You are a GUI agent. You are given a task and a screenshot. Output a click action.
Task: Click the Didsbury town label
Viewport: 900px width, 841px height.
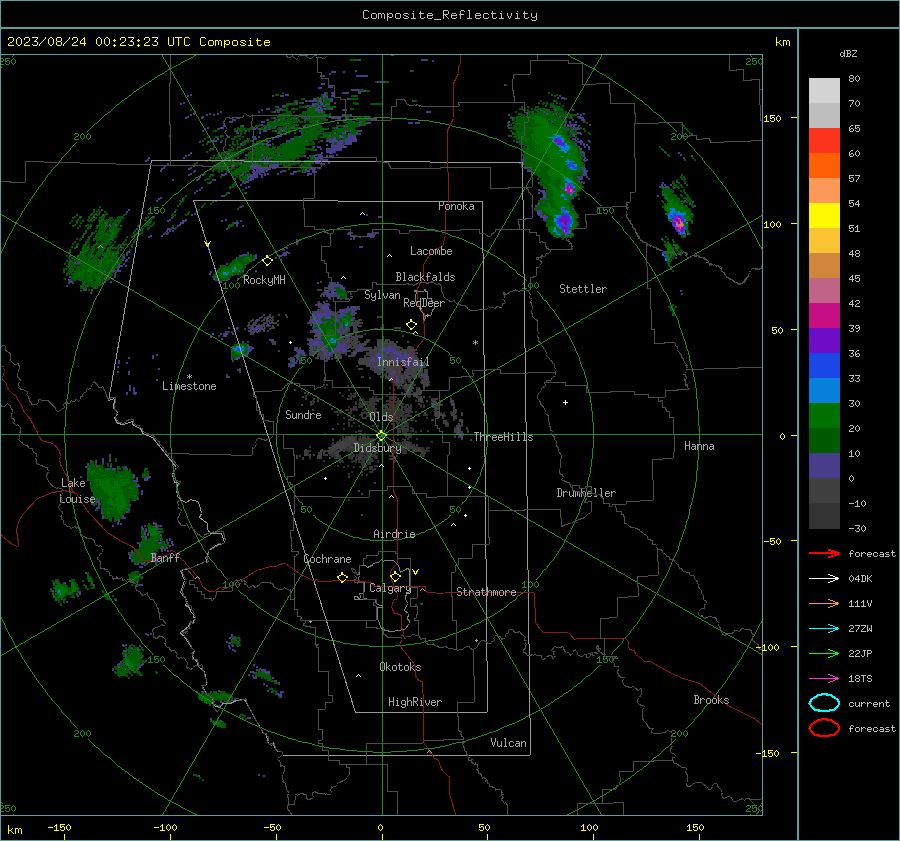pos(378,448)
